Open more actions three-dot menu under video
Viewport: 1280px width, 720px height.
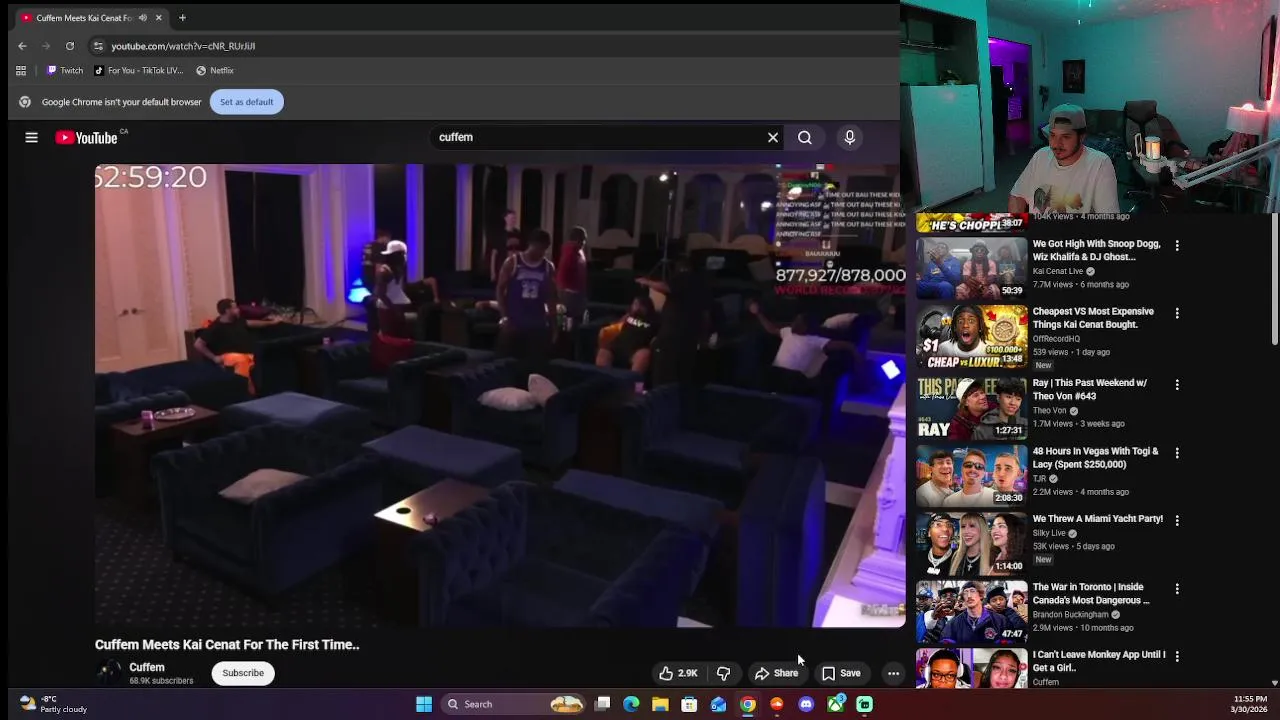893,674
